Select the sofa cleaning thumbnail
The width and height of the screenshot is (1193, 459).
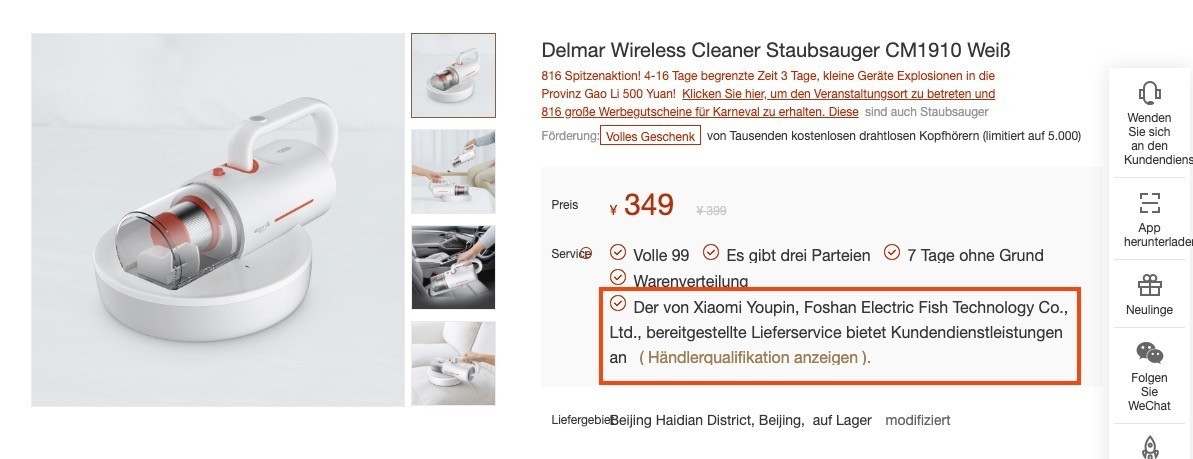click(453, 171)
